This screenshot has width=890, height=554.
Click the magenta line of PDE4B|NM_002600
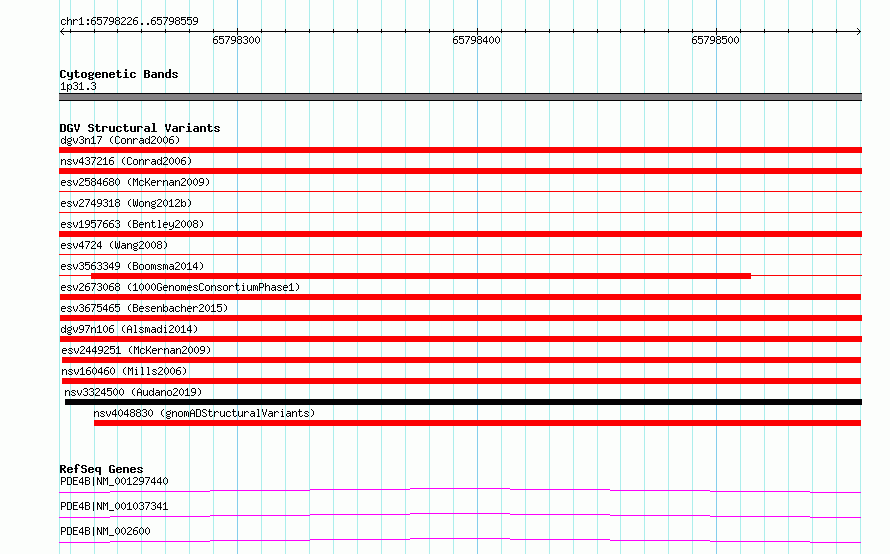460,540
